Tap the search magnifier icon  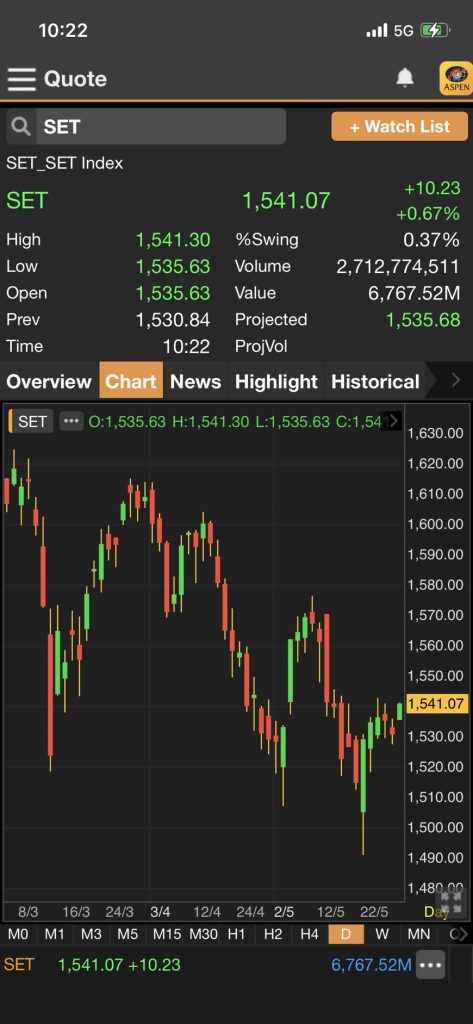click(x=22, y=127)
